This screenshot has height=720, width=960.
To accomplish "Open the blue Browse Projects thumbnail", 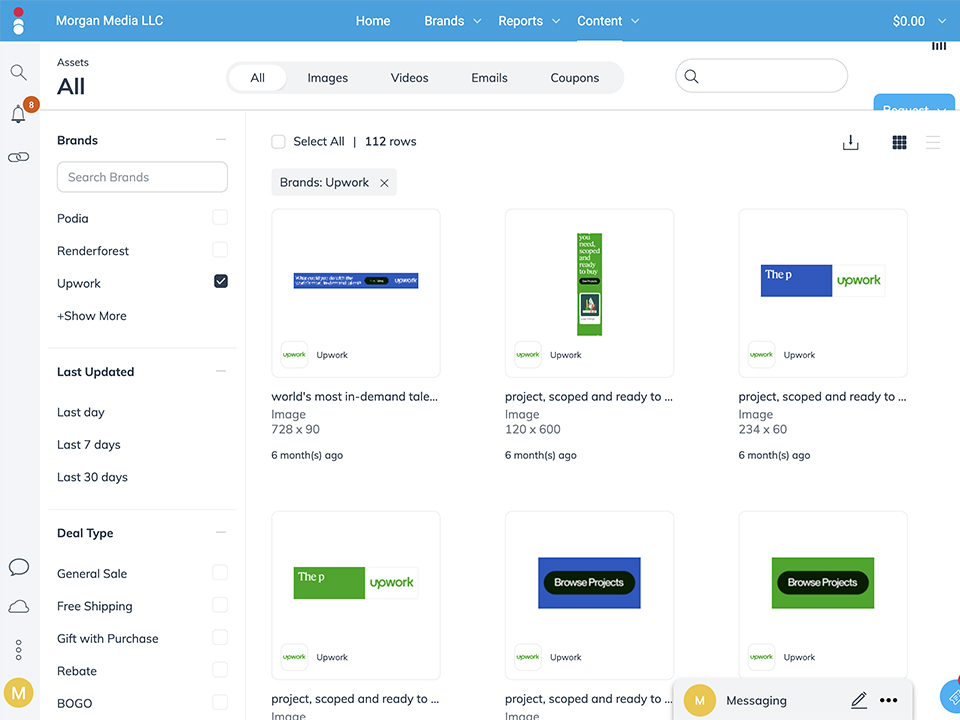I will 590,583.
